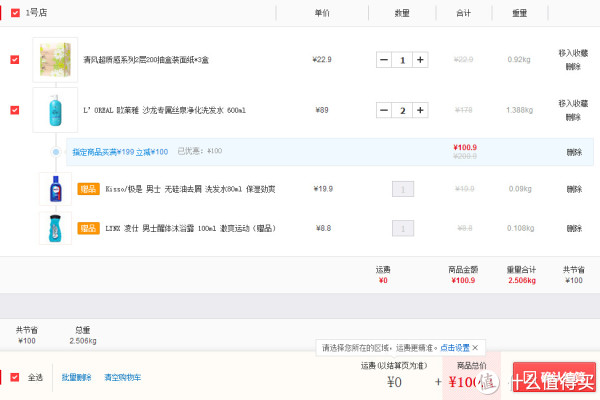This screenshot has height=400, width=600.
Task: Increase L'OREAL shampoo quantity with plus
Action: point(420,110)
